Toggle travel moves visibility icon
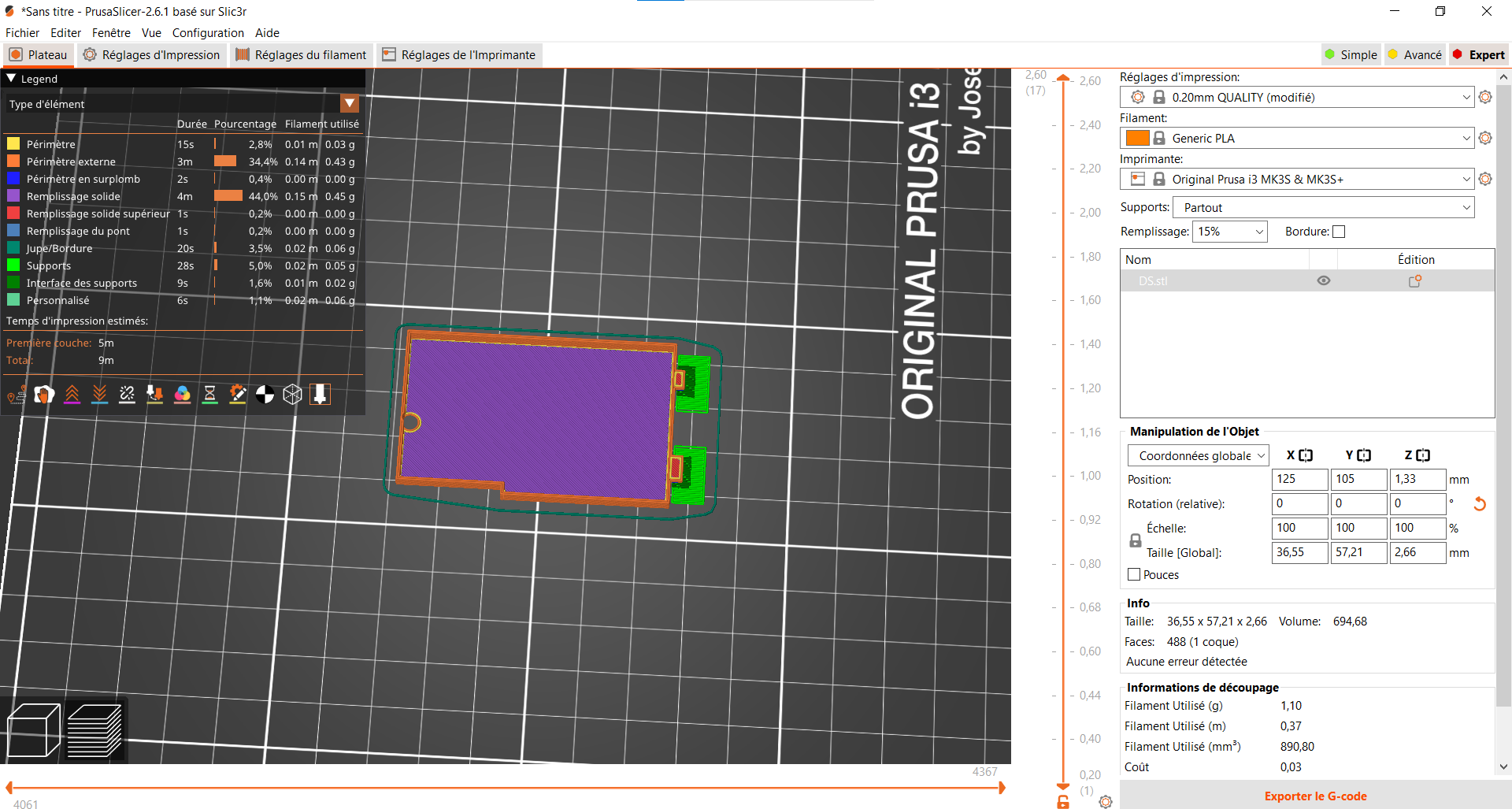Image resolution: width=1512 pixels, height=809 pixels. click(17, 395)
